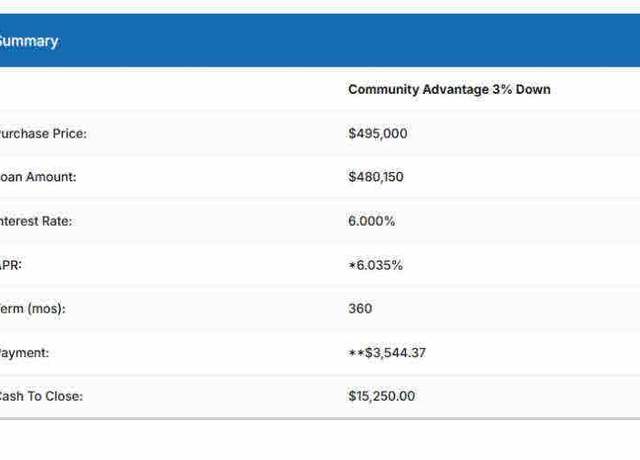Select the *6.035% APR value
The height and width of the screenshot is (460, 640).
[376, 265]
